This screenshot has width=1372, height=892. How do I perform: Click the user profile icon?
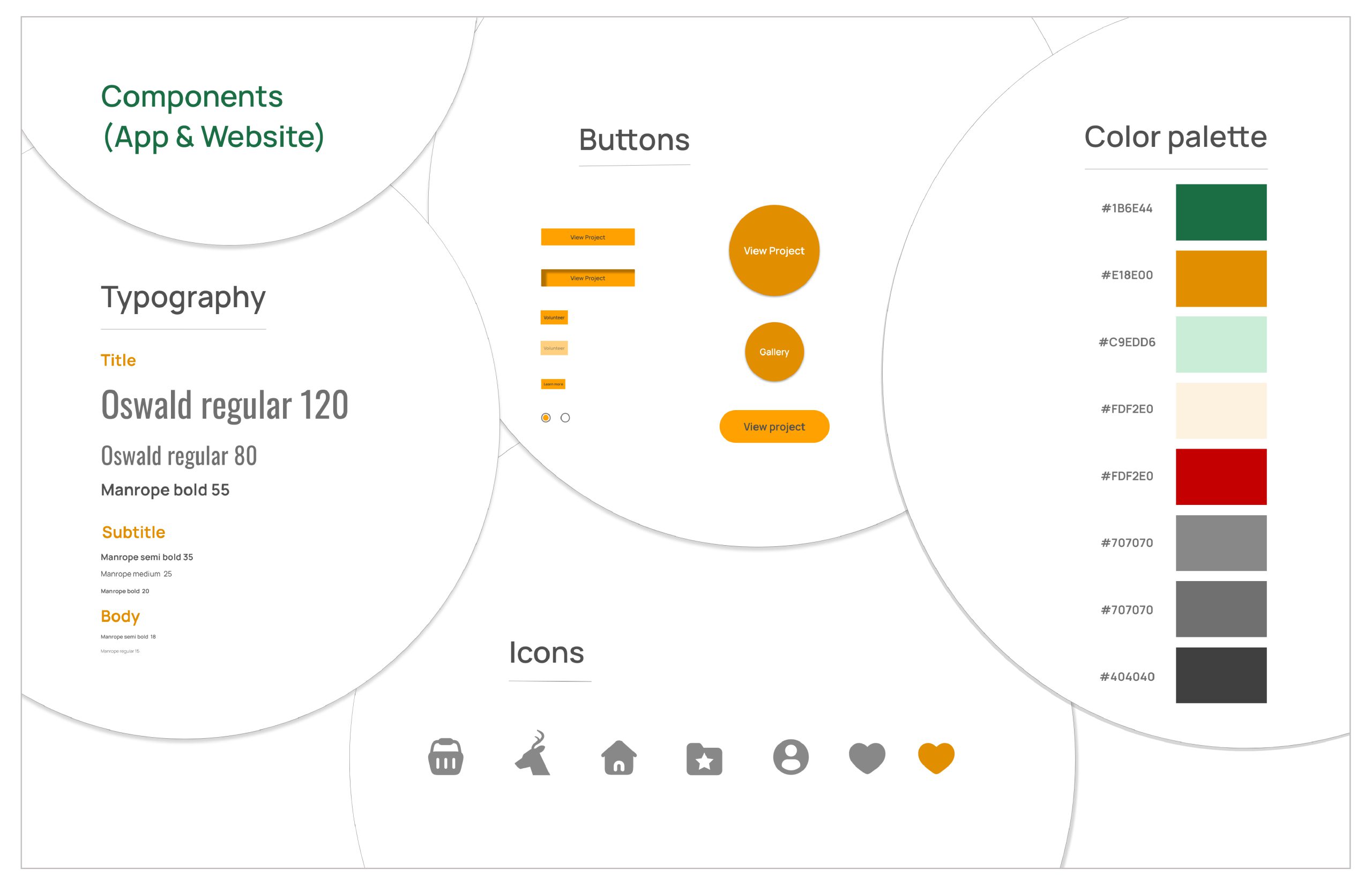coord(791,756)
